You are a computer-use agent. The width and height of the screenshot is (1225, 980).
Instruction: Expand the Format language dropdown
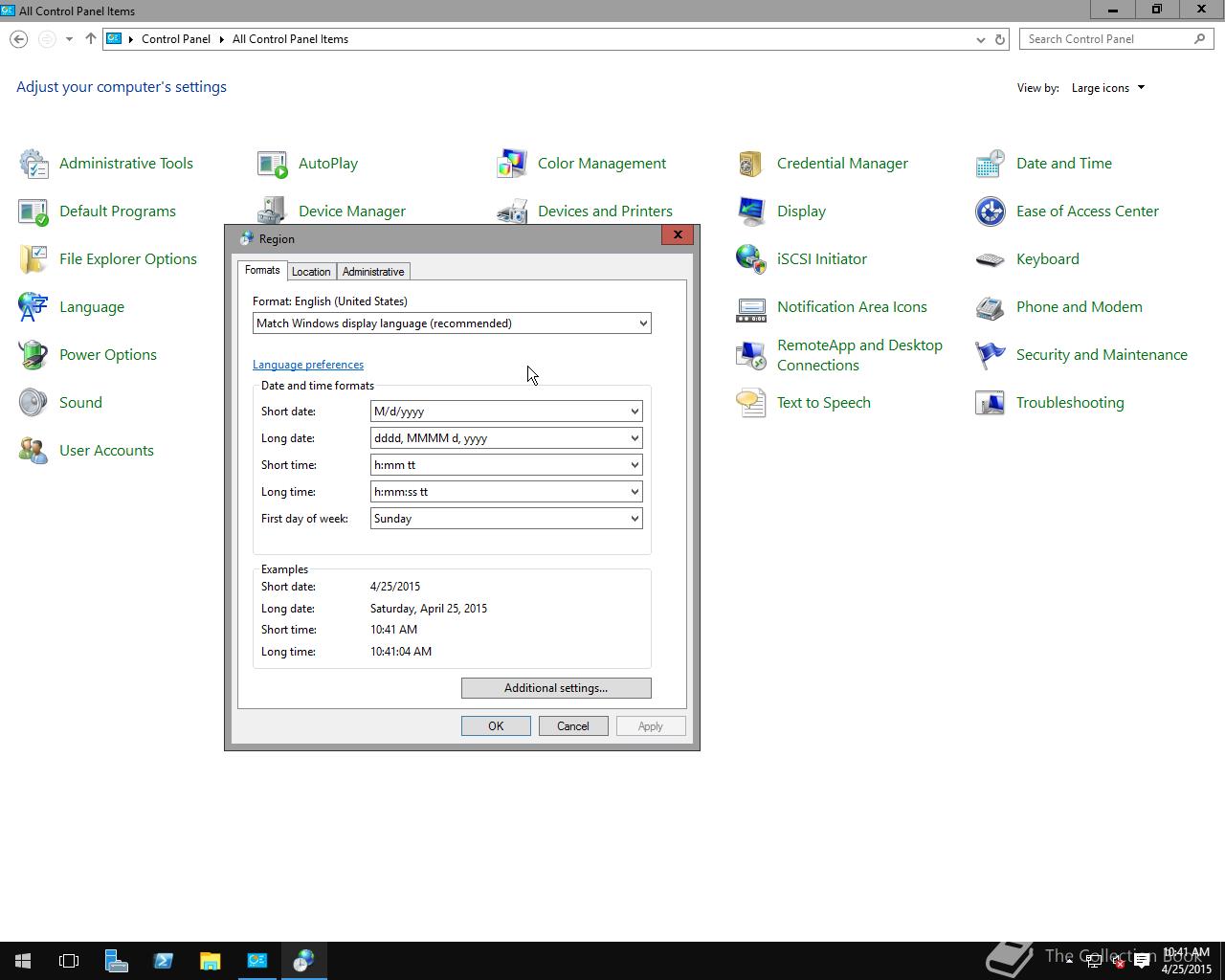[x=452, y=323]
